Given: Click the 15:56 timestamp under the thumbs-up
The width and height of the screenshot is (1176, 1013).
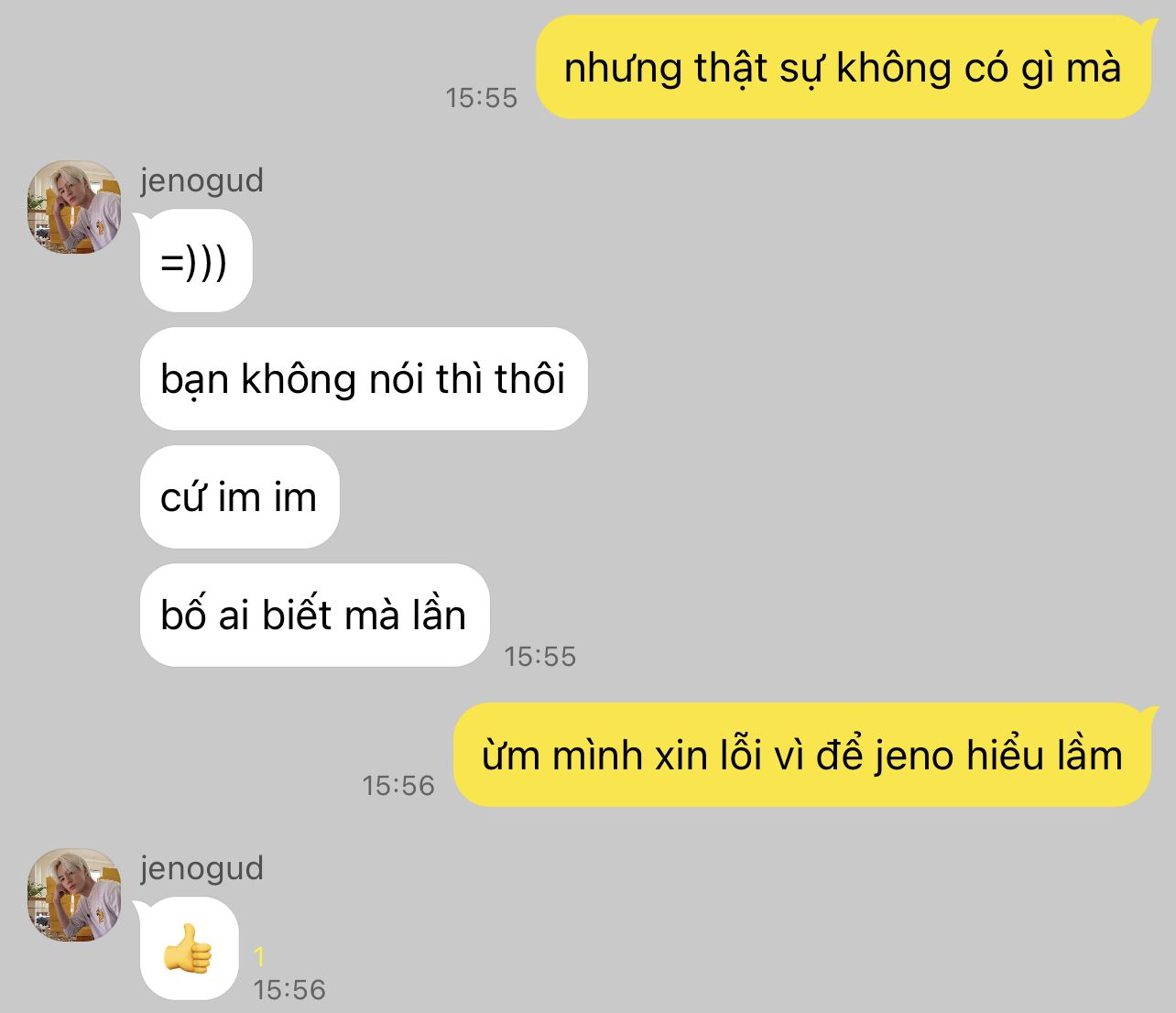Looking at the screenshot, I should pyautogui.click(x=289, y=990).
